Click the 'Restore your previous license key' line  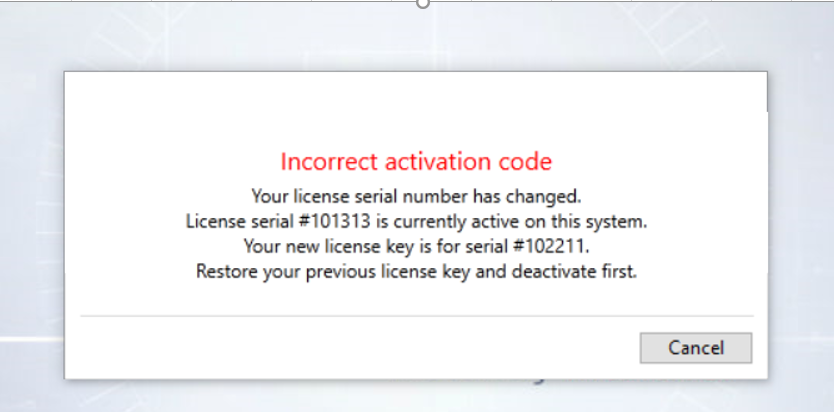coord(416,271)
